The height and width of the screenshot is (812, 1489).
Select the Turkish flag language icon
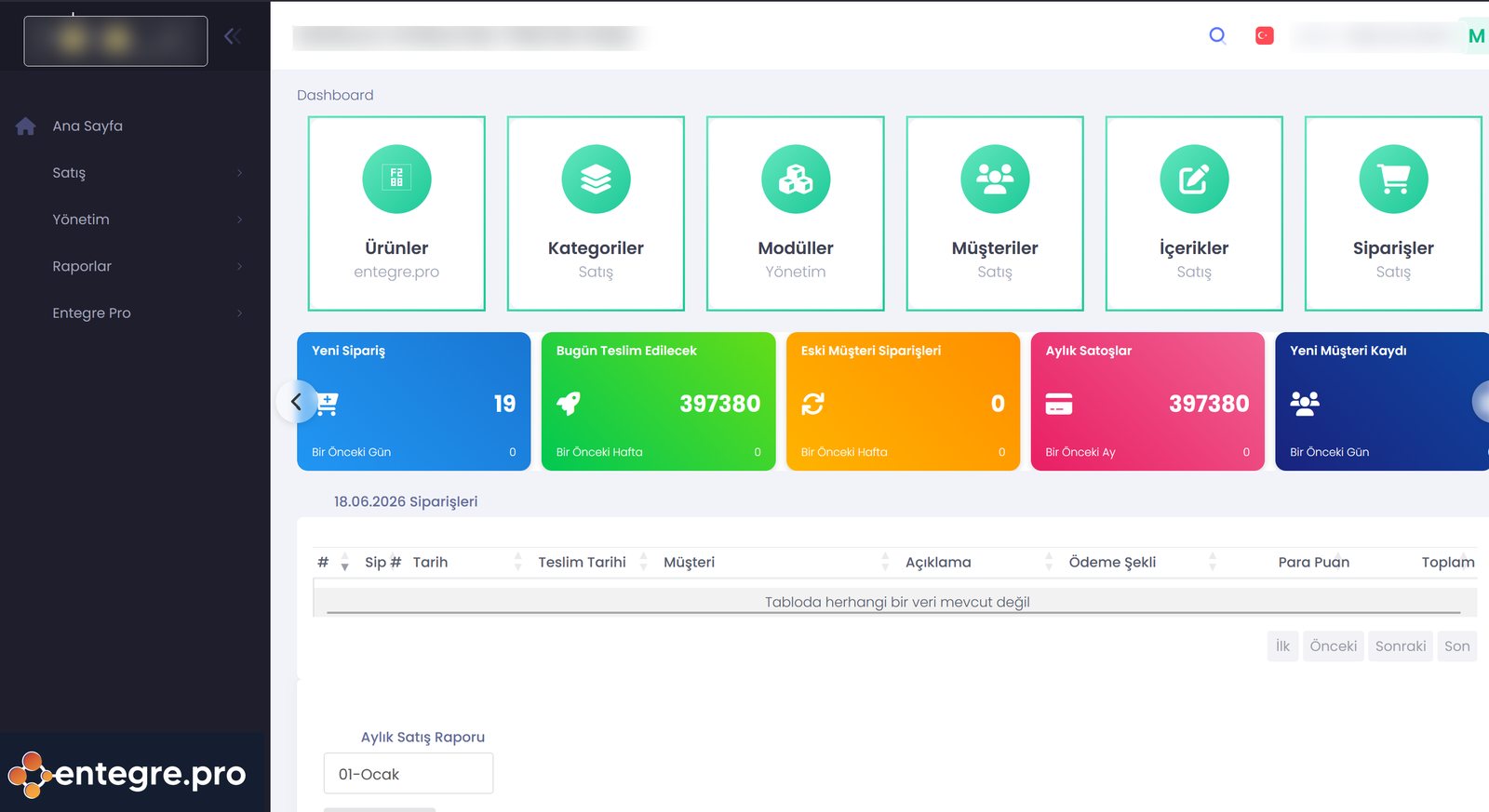click(1264, 35)
